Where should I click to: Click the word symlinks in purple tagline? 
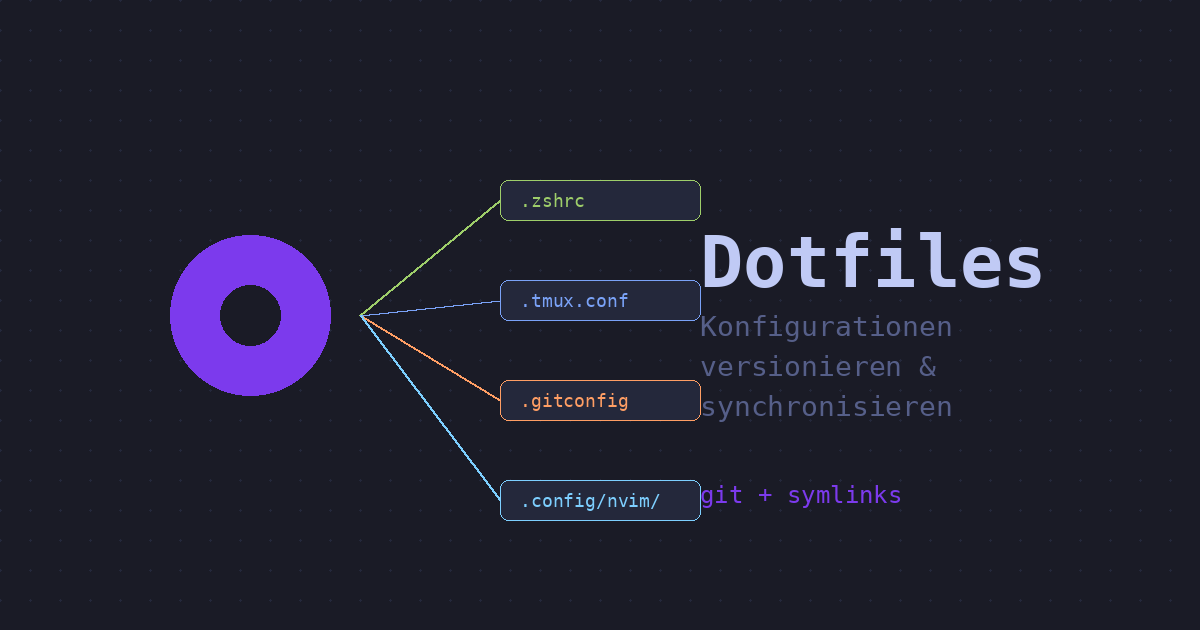844,495
